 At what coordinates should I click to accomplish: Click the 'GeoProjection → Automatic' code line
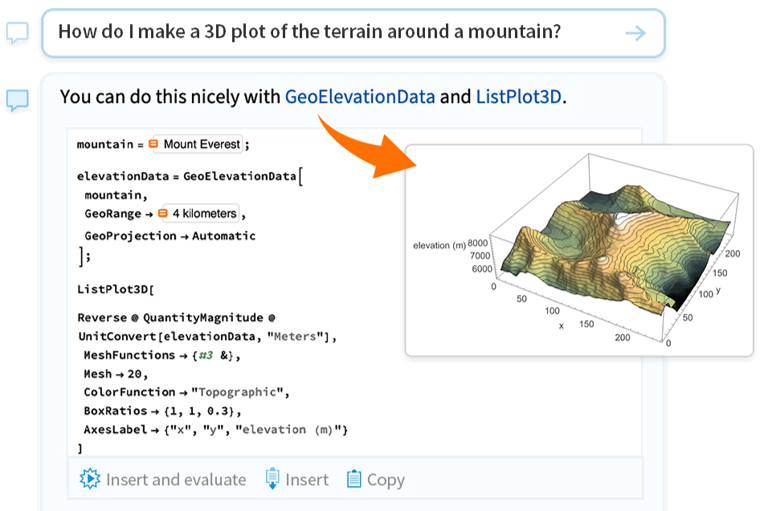coord(170,236)
